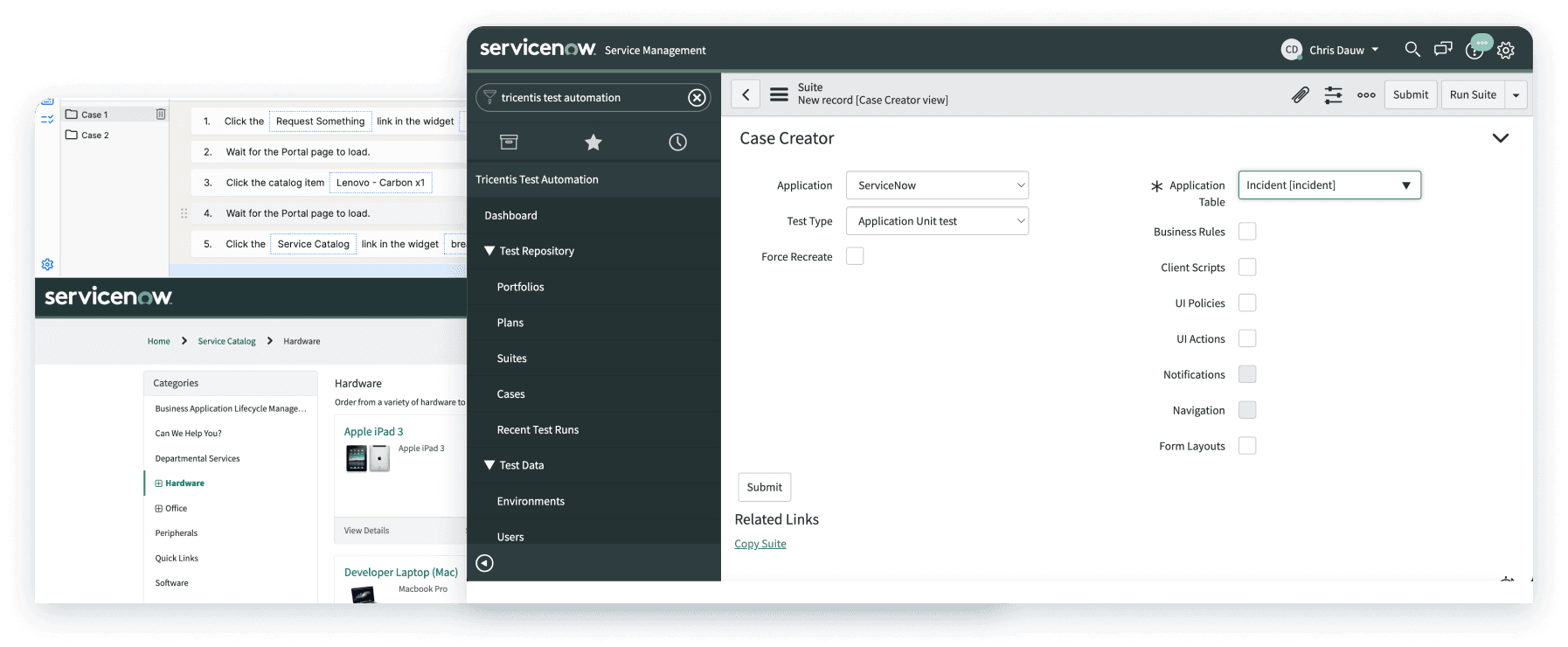
Task: Click the CD user avatar
Action: click(1291, 50)
